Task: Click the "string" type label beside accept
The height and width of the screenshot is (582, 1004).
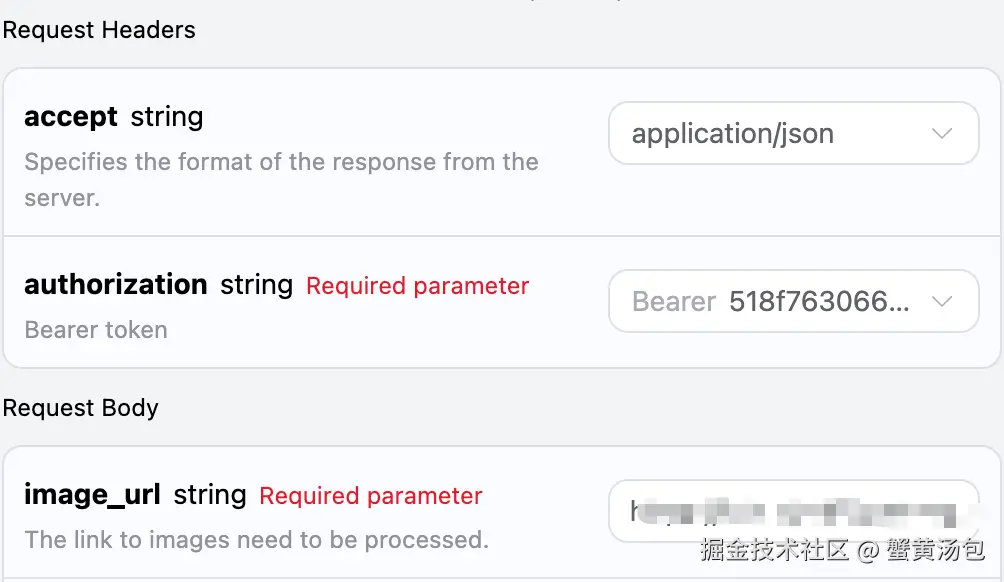Action: pyautogui.click(x=167, y=117)
